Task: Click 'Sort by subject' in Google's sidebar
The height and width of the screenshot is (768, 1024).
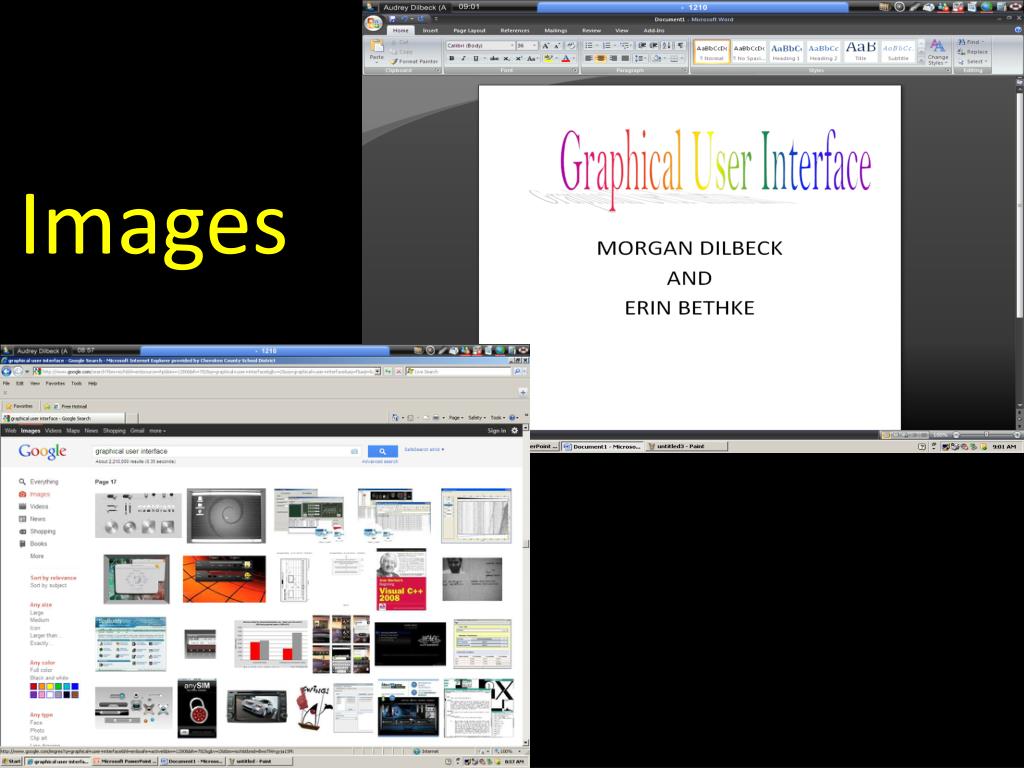Action: tap(48, 586)
